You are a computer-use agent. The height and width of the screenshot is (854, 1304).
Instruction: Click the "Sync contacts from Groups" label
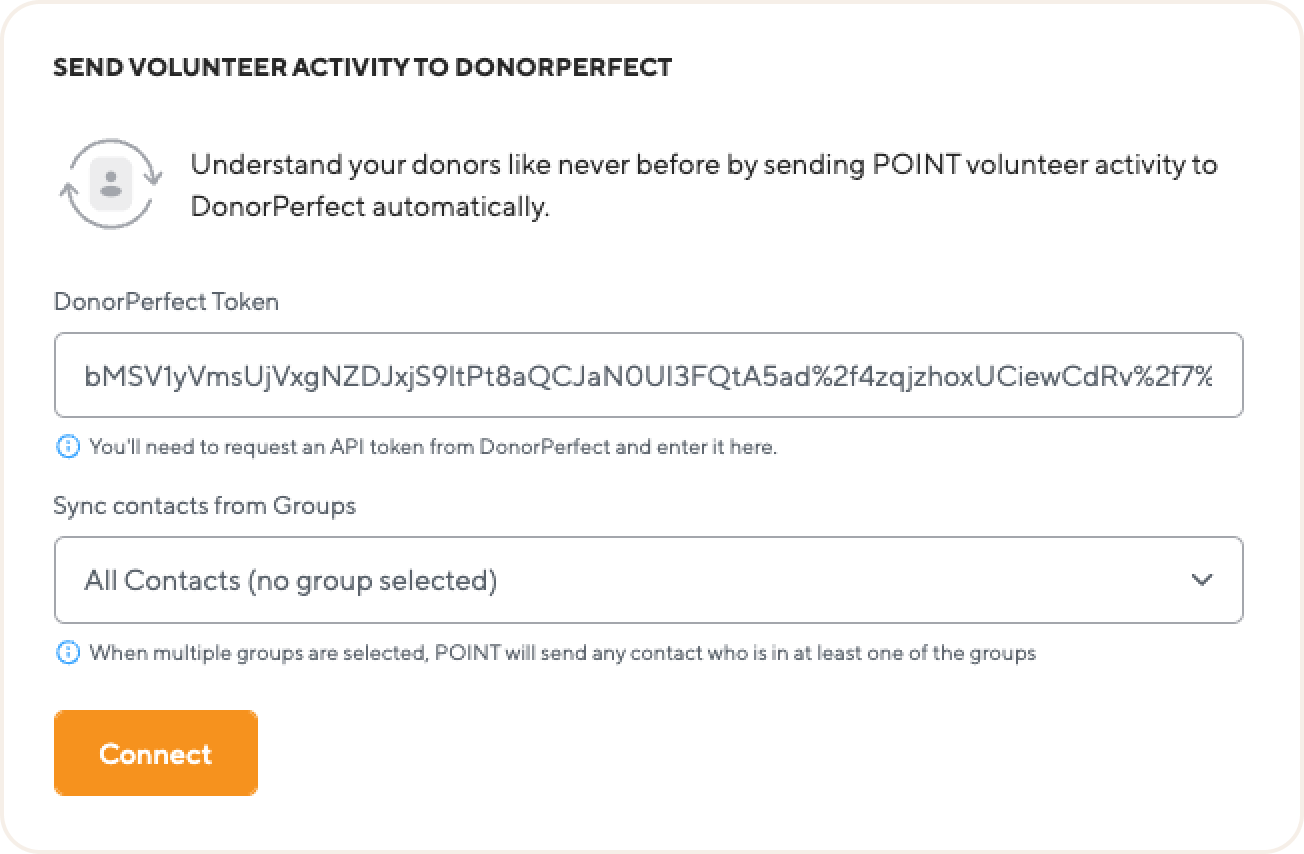click(x=204, y=506)
